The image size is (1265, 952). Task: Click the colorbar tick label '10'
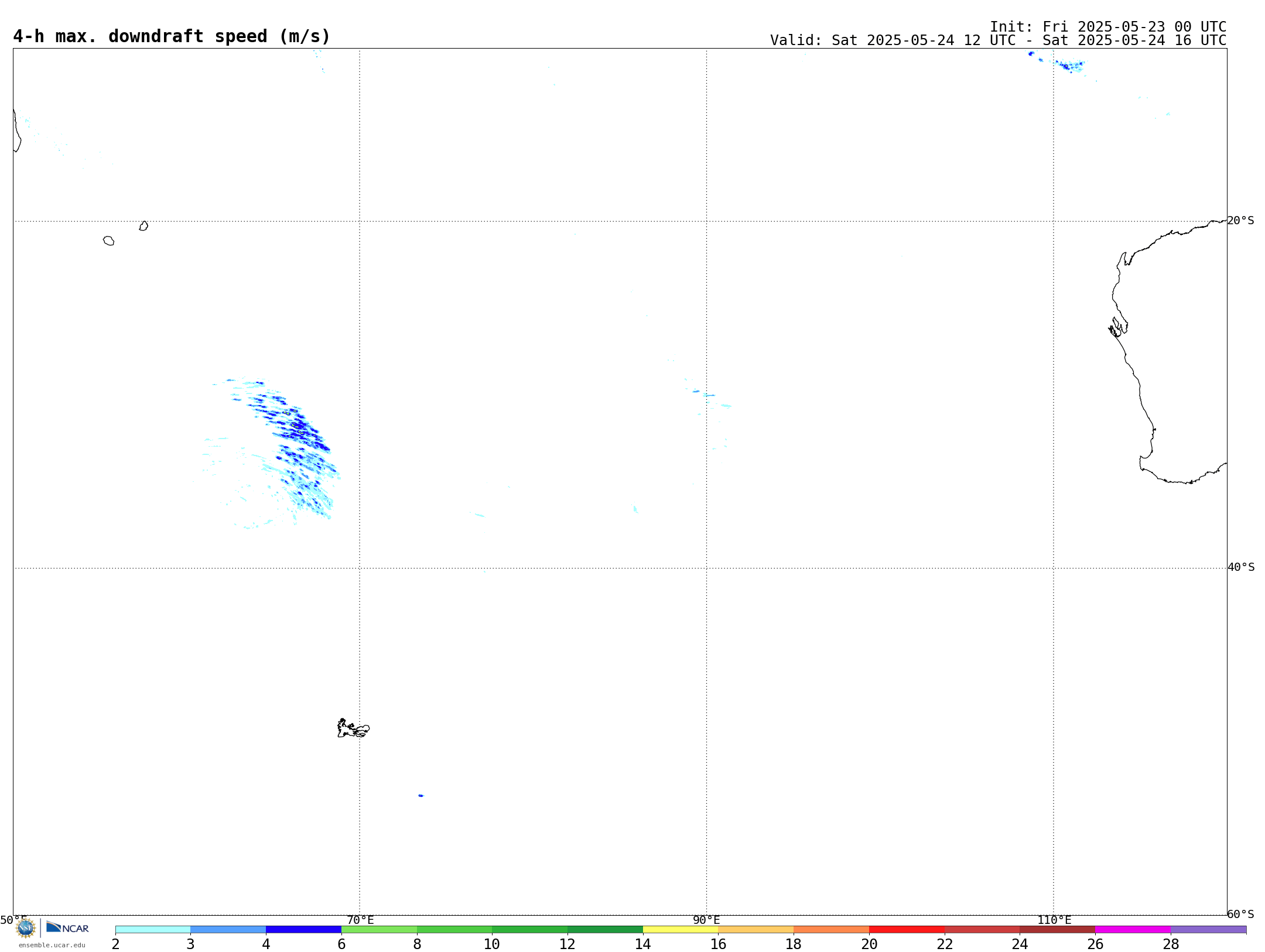click(492, 944)
